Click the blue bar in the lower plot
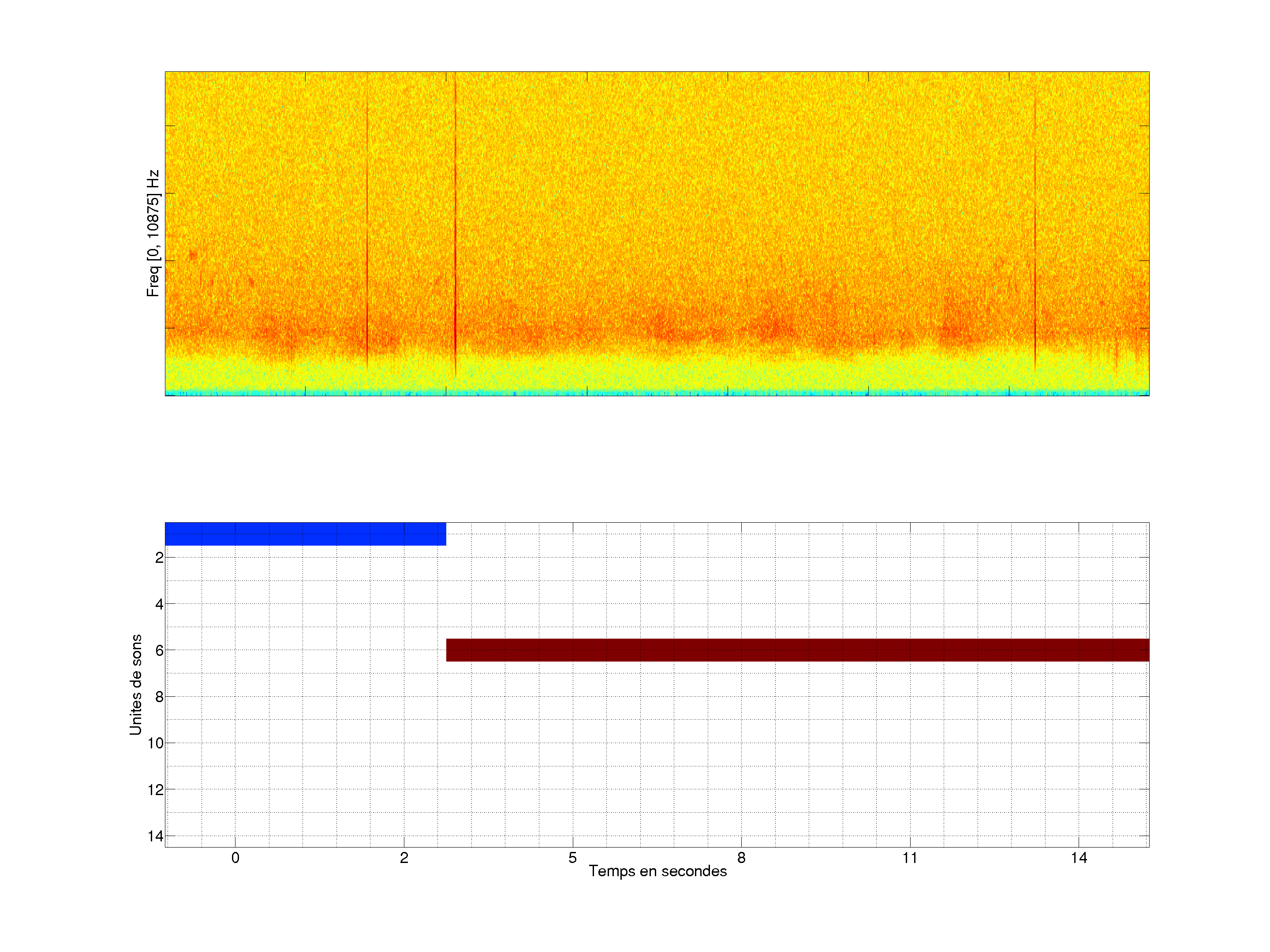 point(305,534)
